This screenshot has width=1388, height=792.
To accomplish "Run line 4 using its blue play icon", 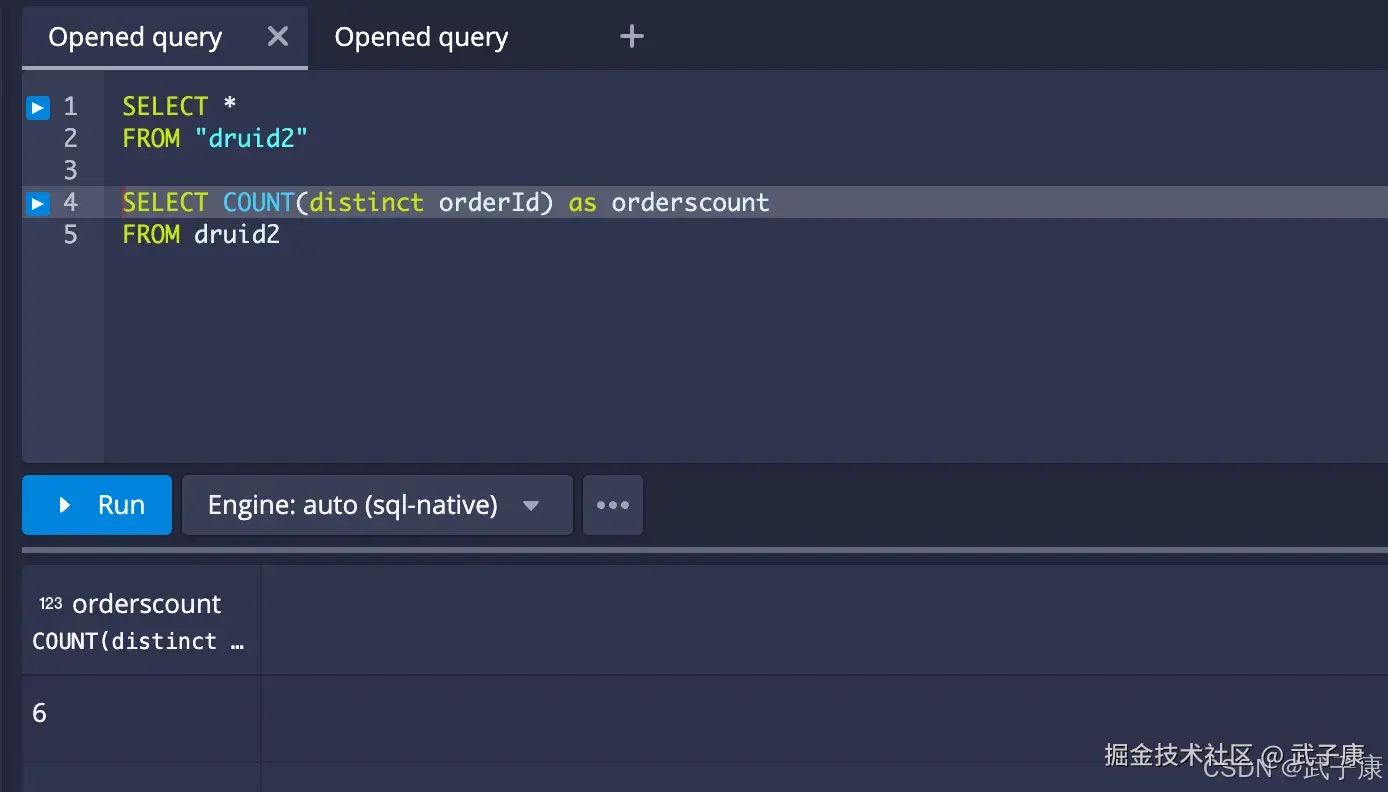I will [x=37, y=203].
